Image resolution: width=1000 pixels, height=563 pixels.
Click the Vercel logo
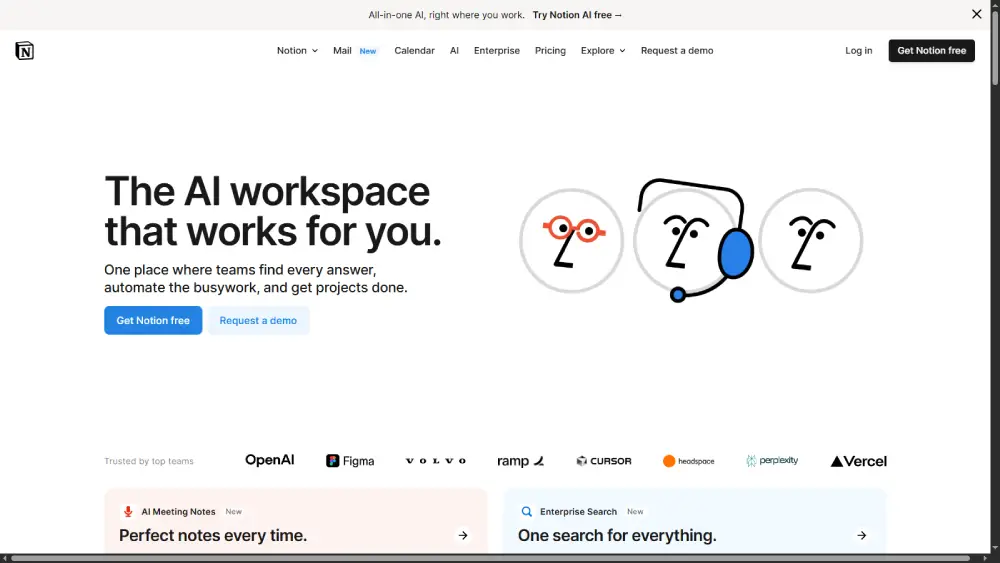(x=858, y=460)
